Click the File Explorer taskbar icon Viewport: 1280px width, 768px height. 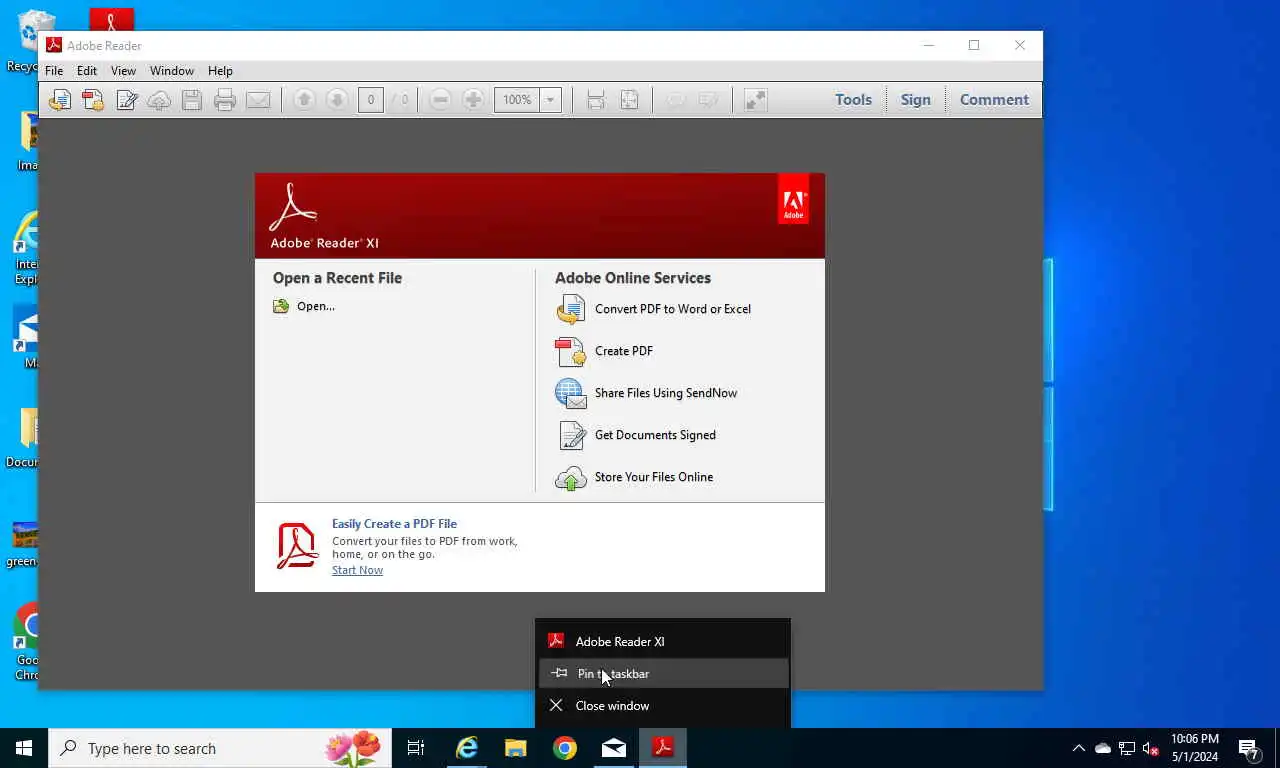coord(516,748)
